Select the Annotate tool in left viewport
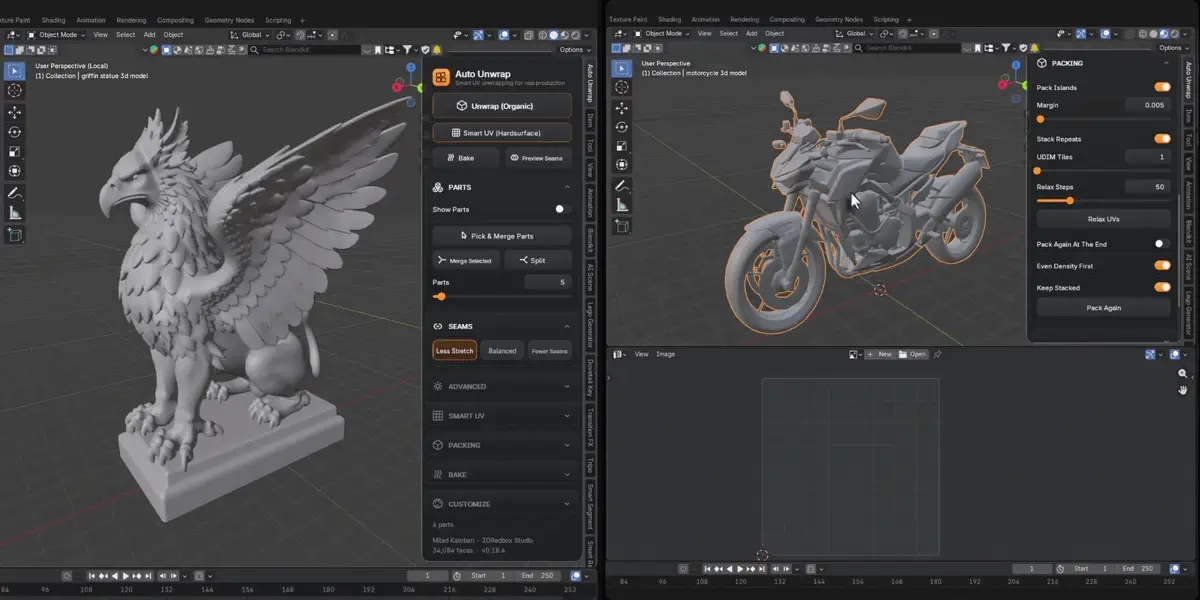 point(15,193)
